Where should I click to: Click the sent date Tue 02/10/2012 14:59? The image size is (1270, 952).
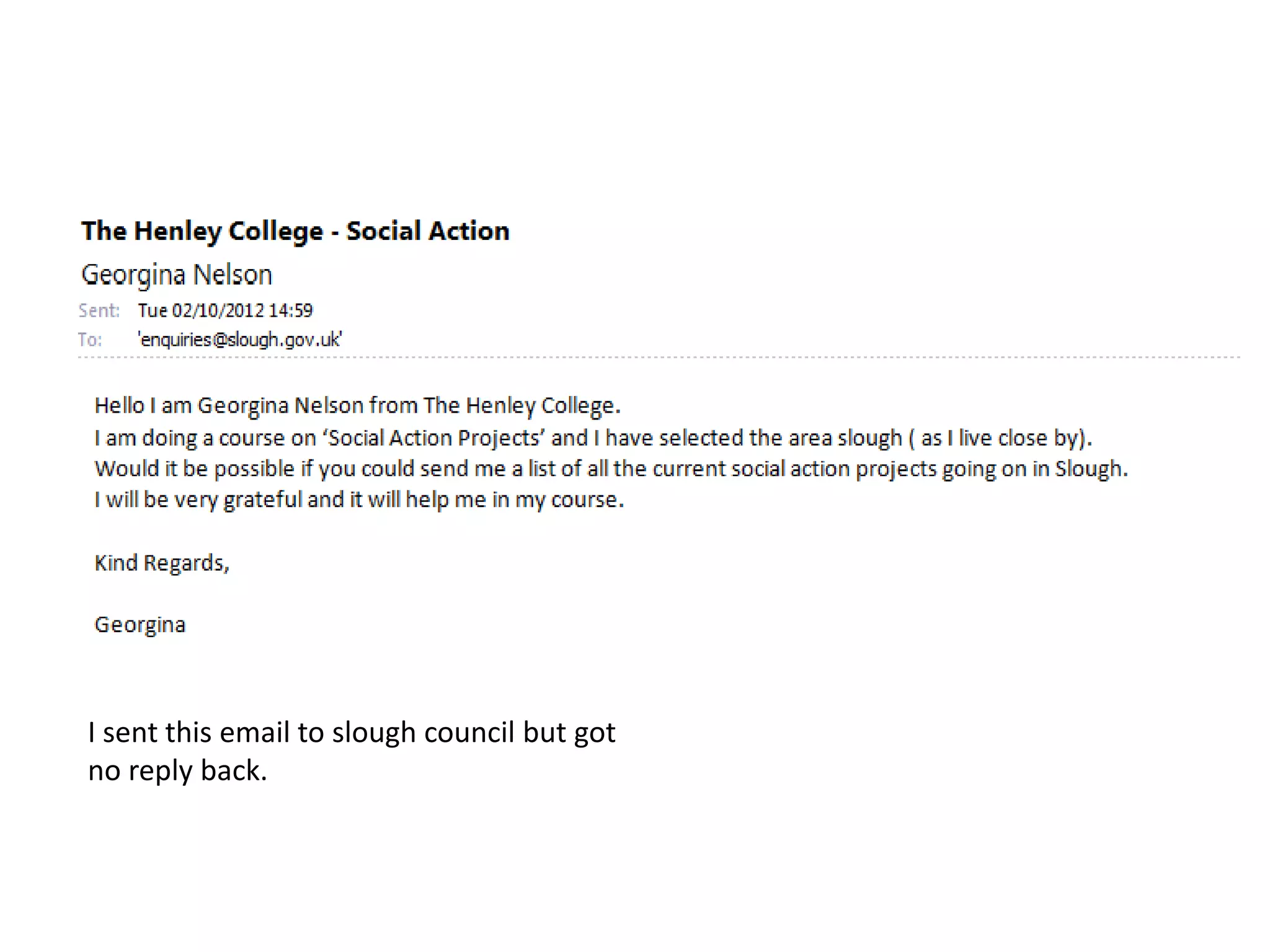(x=225, y=311)
